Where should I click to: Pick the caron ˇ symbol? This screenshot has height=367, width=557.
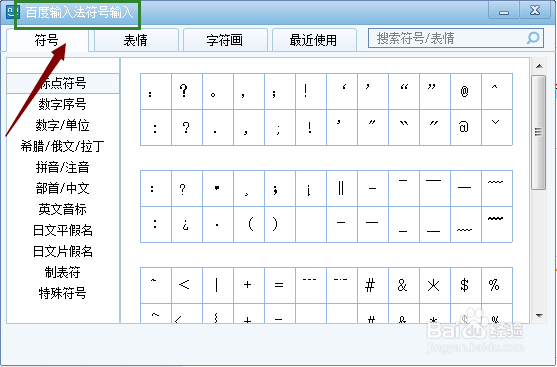point(497,128)
